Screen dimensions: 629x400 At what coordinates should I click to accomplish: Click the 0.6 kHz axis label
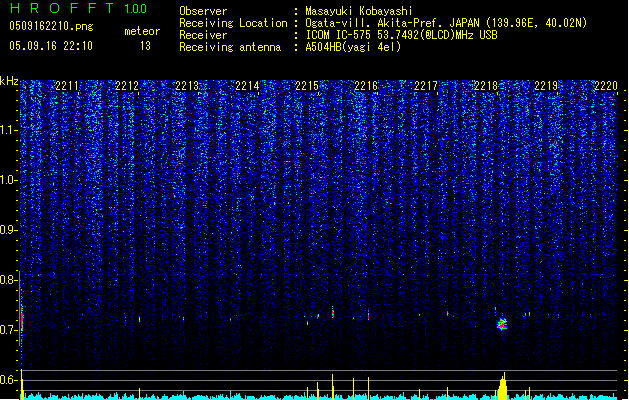coord(8,380)
